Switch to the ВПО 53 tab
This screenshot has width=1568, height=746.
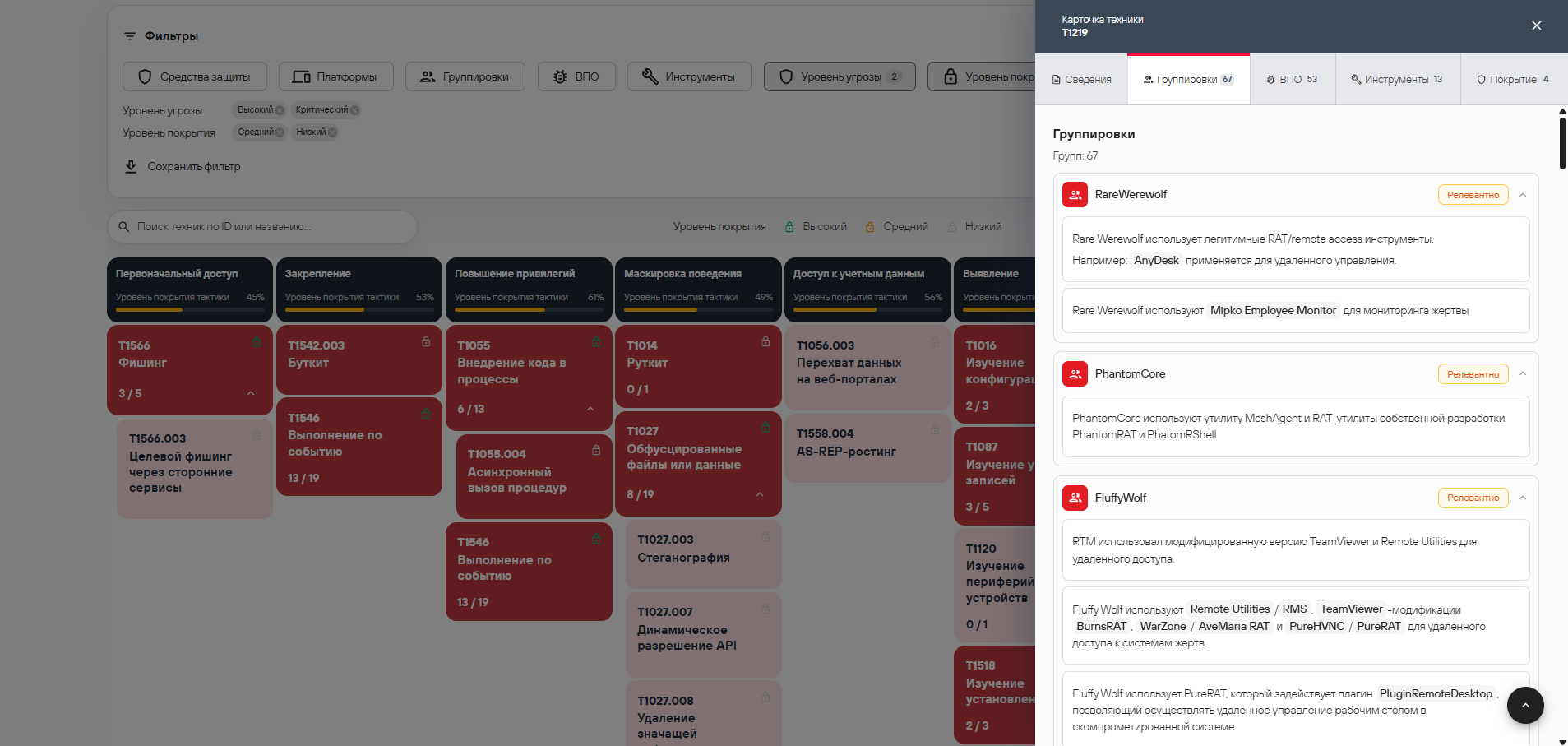pyautogui.click(x=1293, y=80)
